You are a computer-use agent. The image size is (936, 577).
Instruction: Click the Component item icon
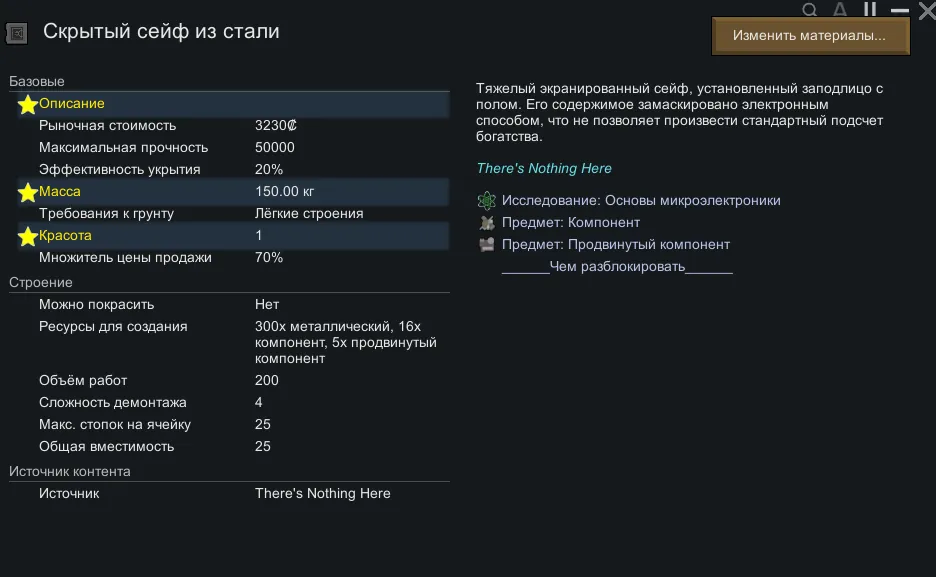[x=487, y=222]
